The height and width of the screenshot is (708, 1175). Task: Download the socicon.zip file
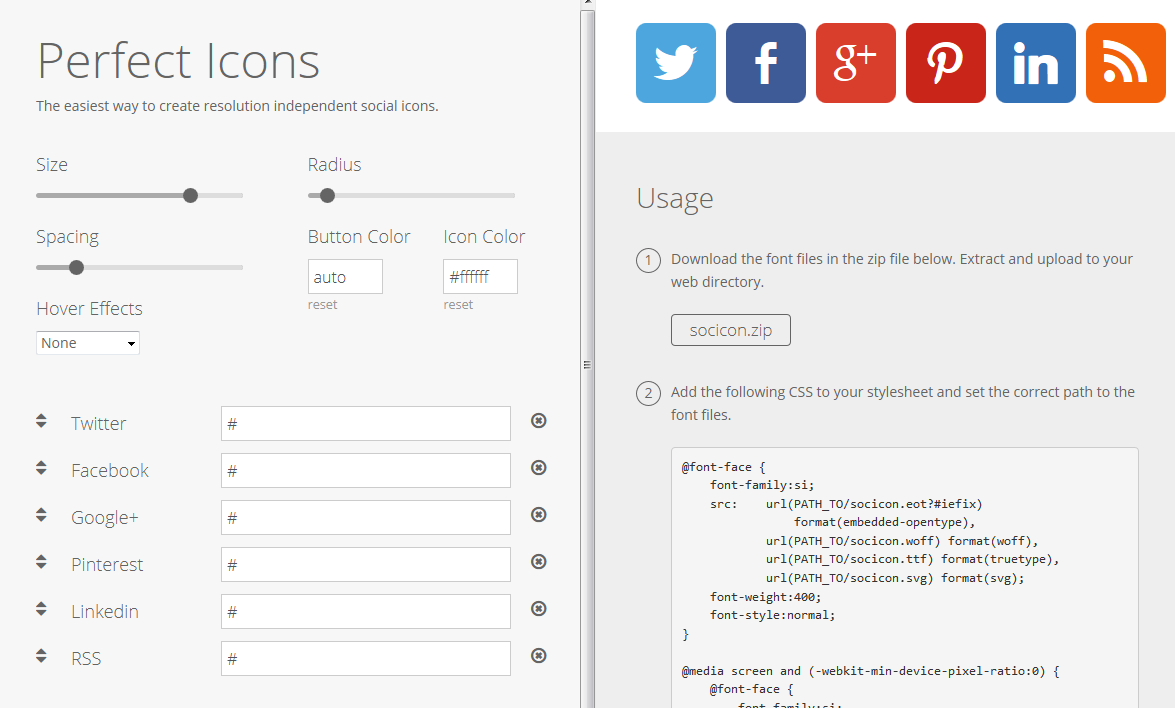[730, 329]
